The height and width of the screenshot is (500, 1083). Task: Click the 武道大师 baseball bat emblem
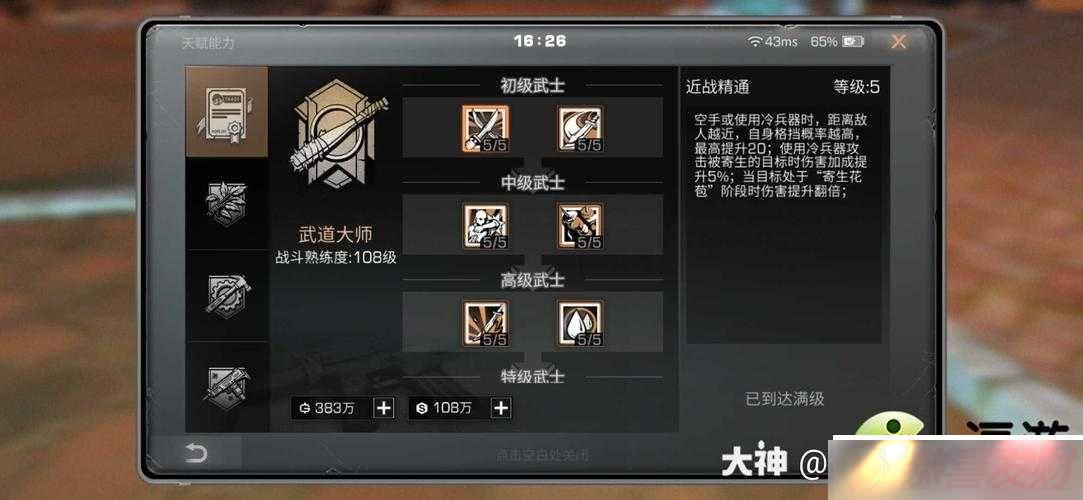tap(337, 134)
